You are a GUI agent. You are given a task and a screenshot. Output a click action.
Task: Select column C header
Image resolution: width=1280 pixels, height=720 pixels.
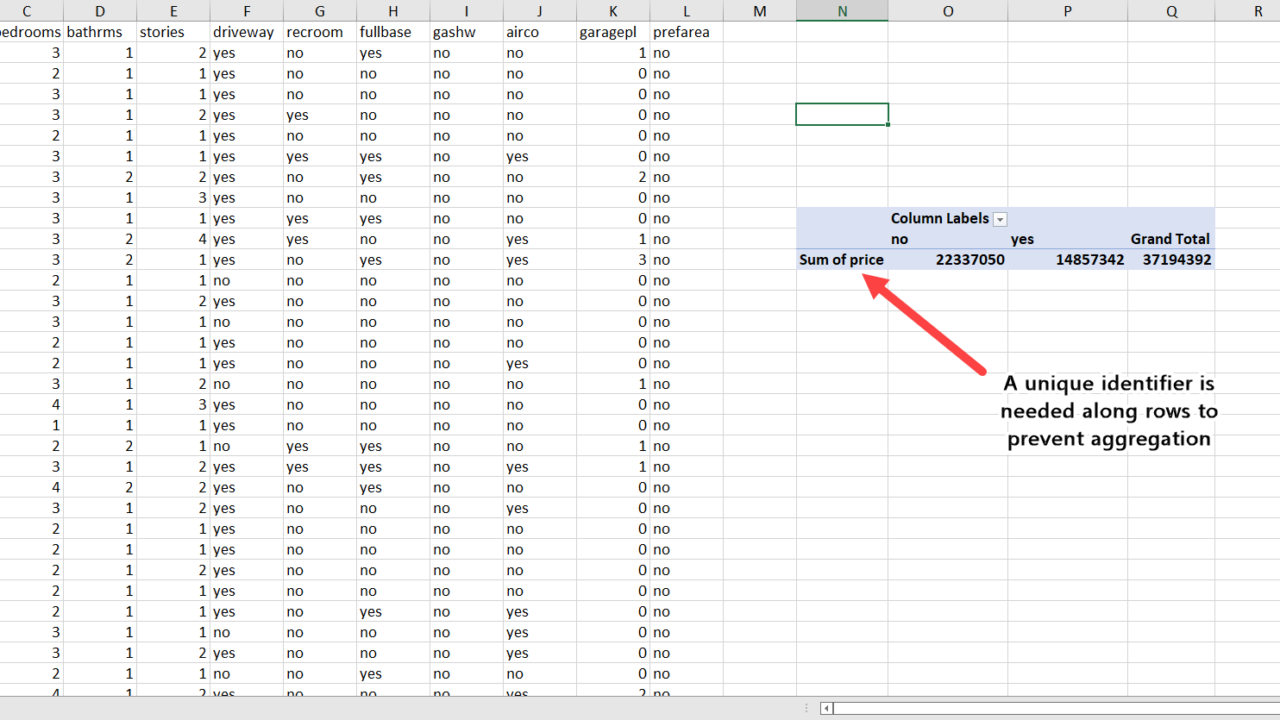pos(26,11)
